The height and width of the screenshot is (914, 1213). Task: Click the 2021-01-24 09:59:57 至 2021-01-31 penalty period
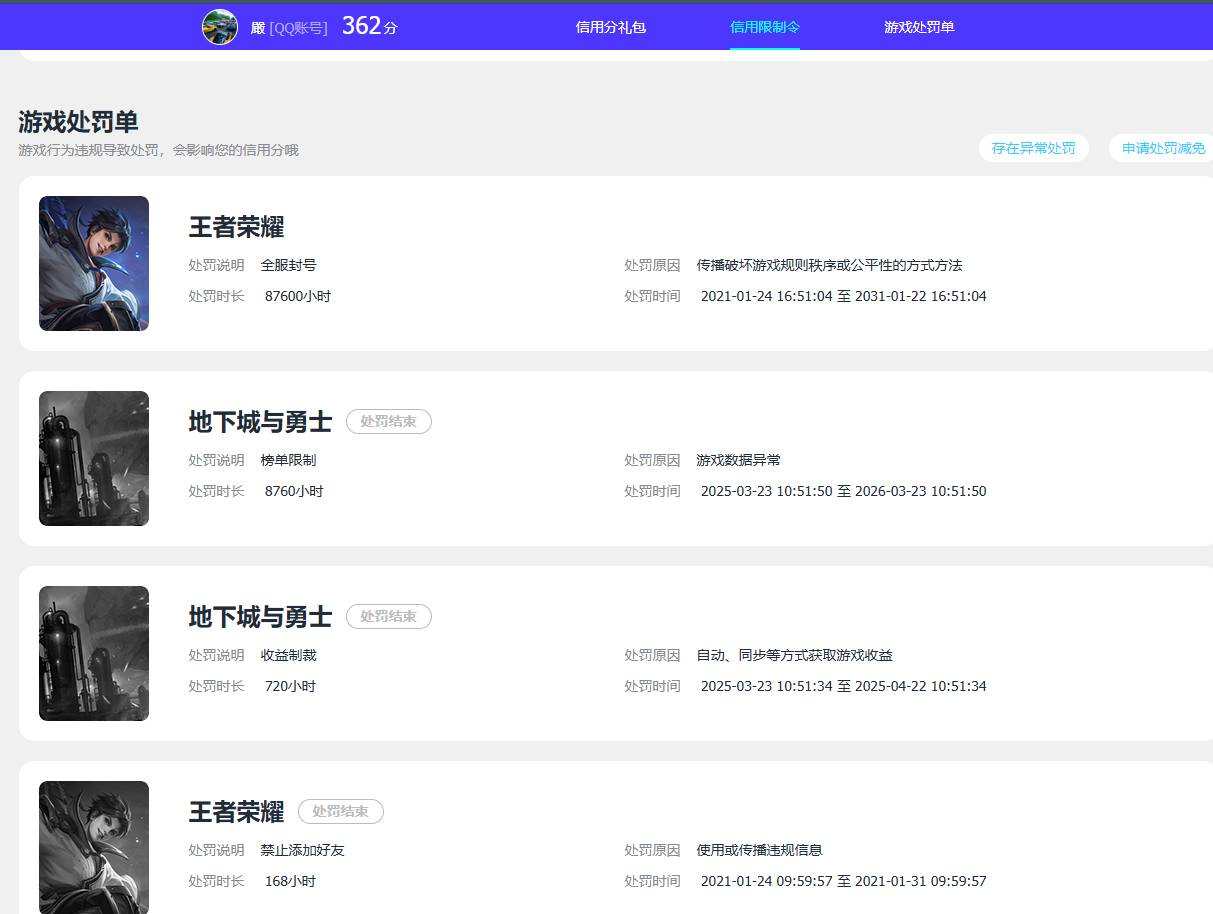(x=844, y=881)
